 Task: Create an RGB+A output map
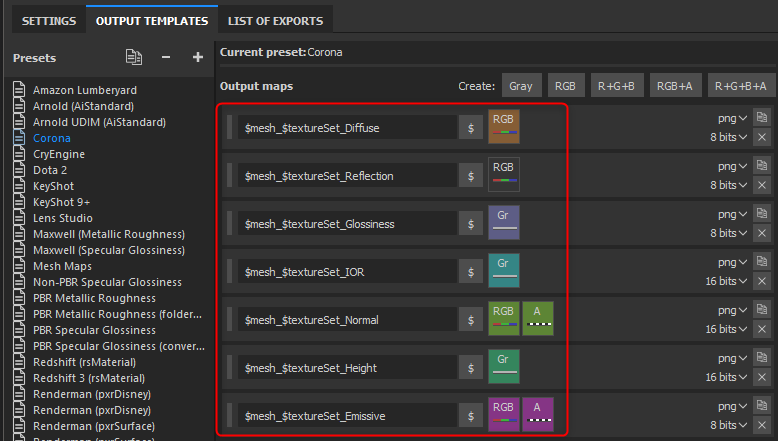tap(674, 86)
